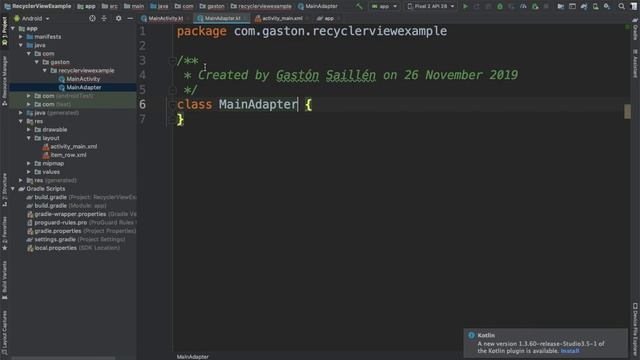Screen dimensions: 640x360
Task: Collapse the res folder
Action: tap(21, 121)
